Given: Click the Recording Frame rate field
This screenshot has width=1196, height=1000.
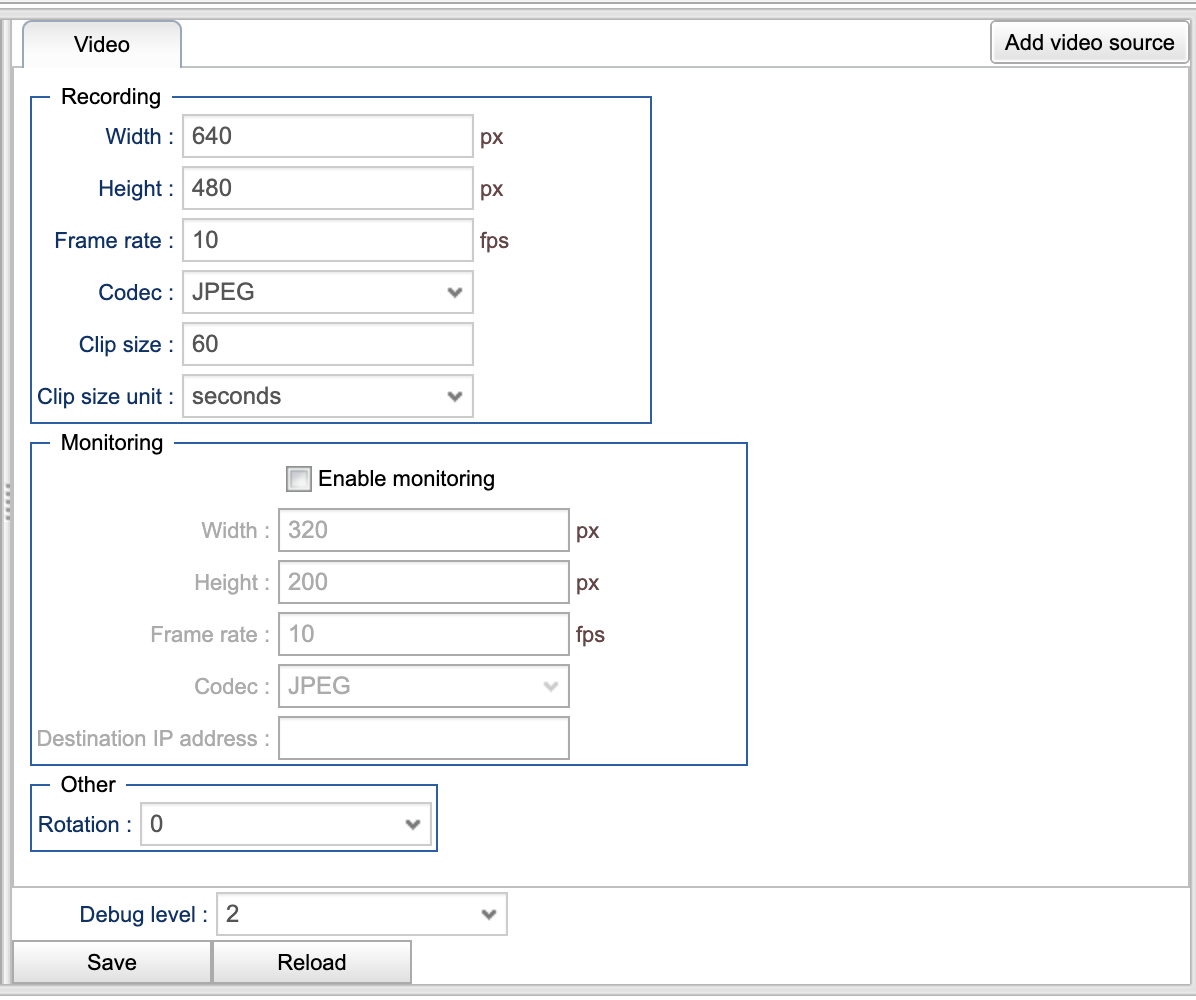Looking at the screenshot, I should tap(327, 240).
